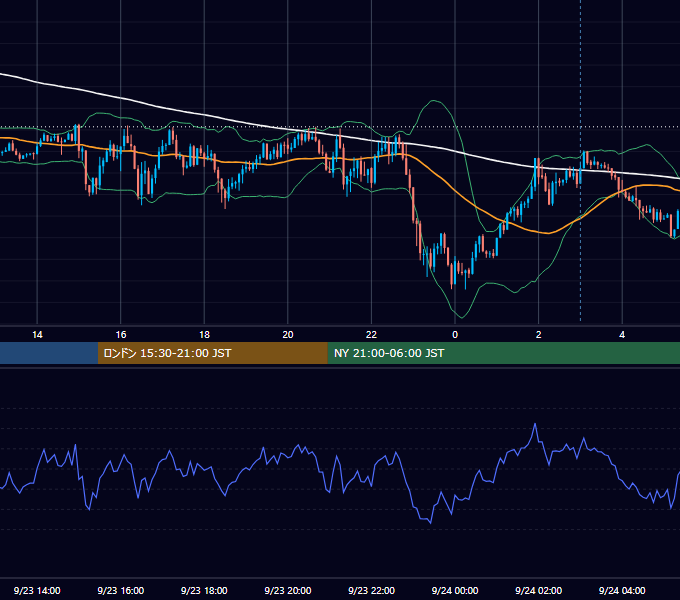The width and height of the screenshot is (680, 600).
Task: Click the hour label 4 on the axis
Action: pyautogui.click(x=622, y=335)
